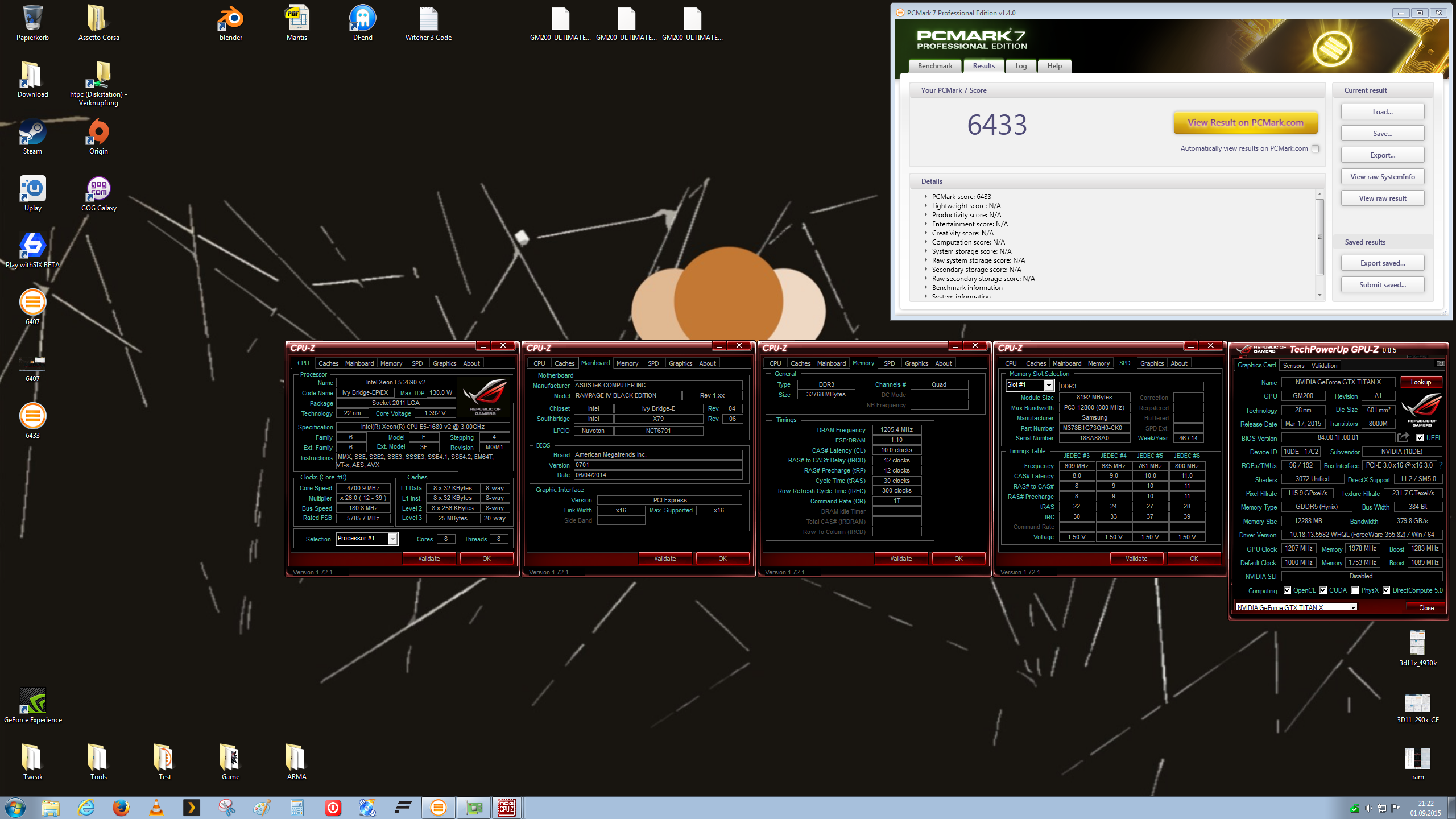1456x819 pixels.
Task: Expand the PCMark score: 6433 detail row
Action: pyautogui.click(x=926, y=197)
